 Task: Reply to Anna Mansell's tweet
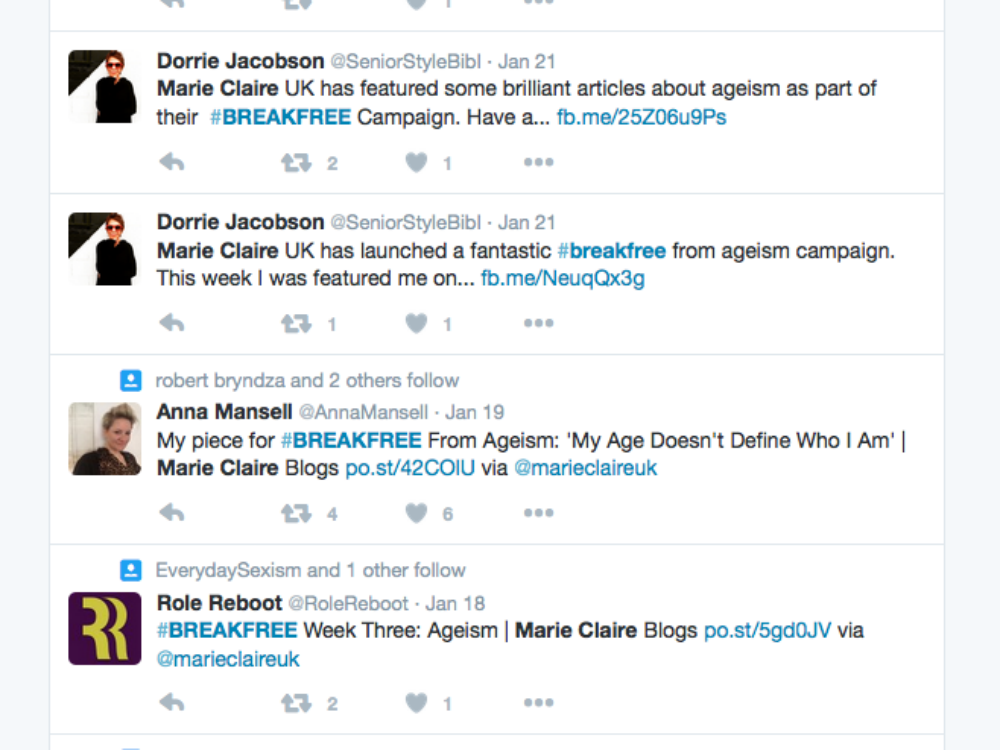click(172, 513)
